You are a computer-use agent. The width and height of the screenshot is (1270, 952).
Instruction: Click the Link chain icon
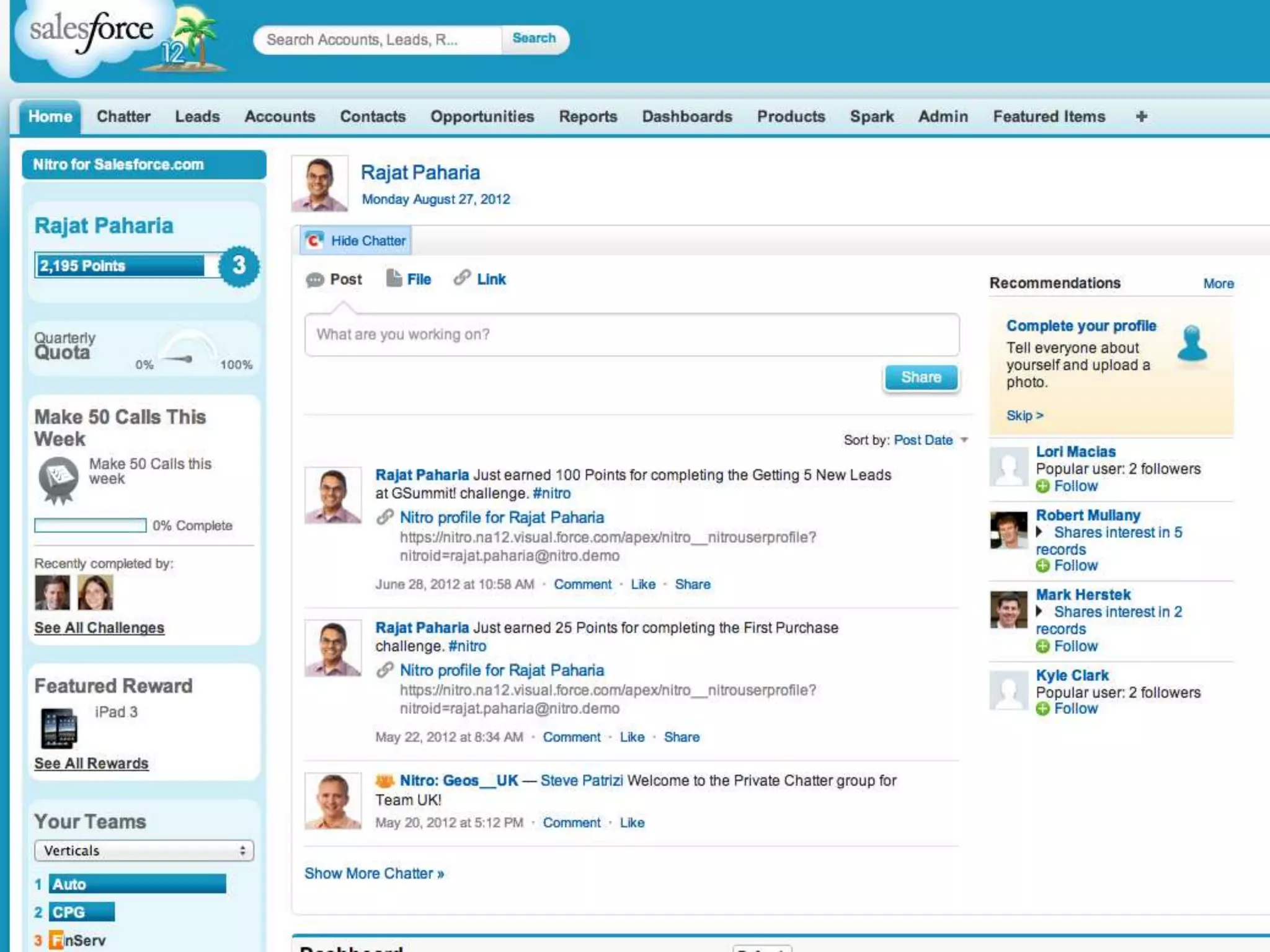462,278
